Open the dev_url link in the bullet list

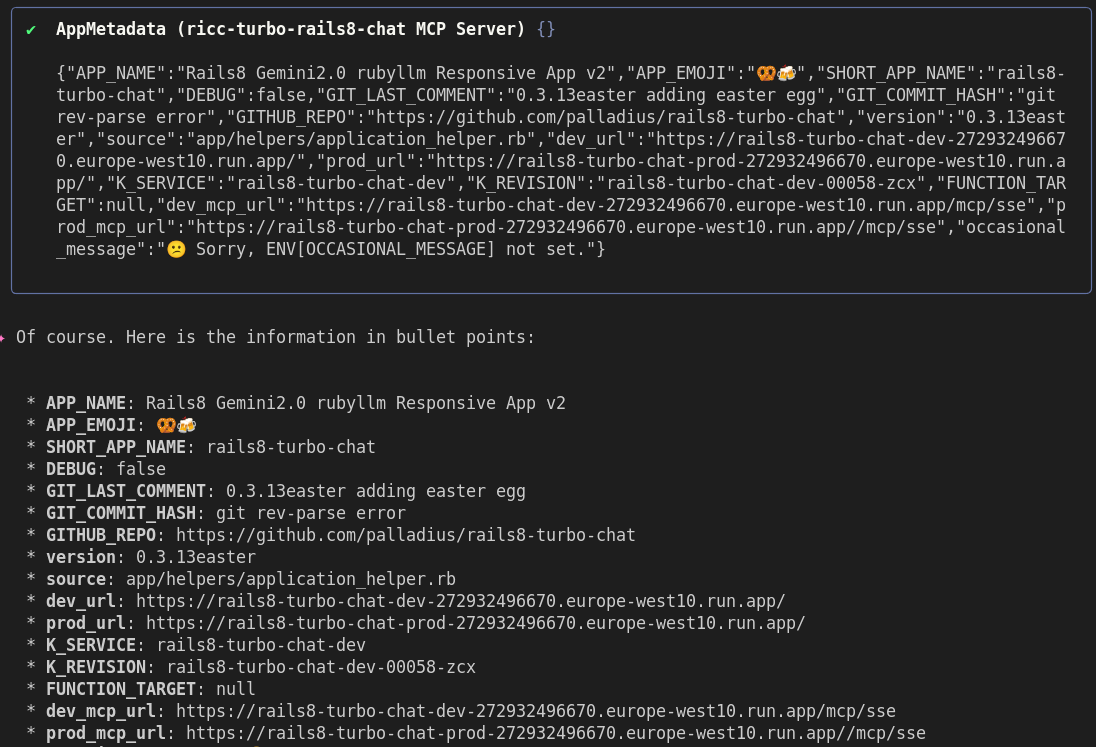click(460, 601)
